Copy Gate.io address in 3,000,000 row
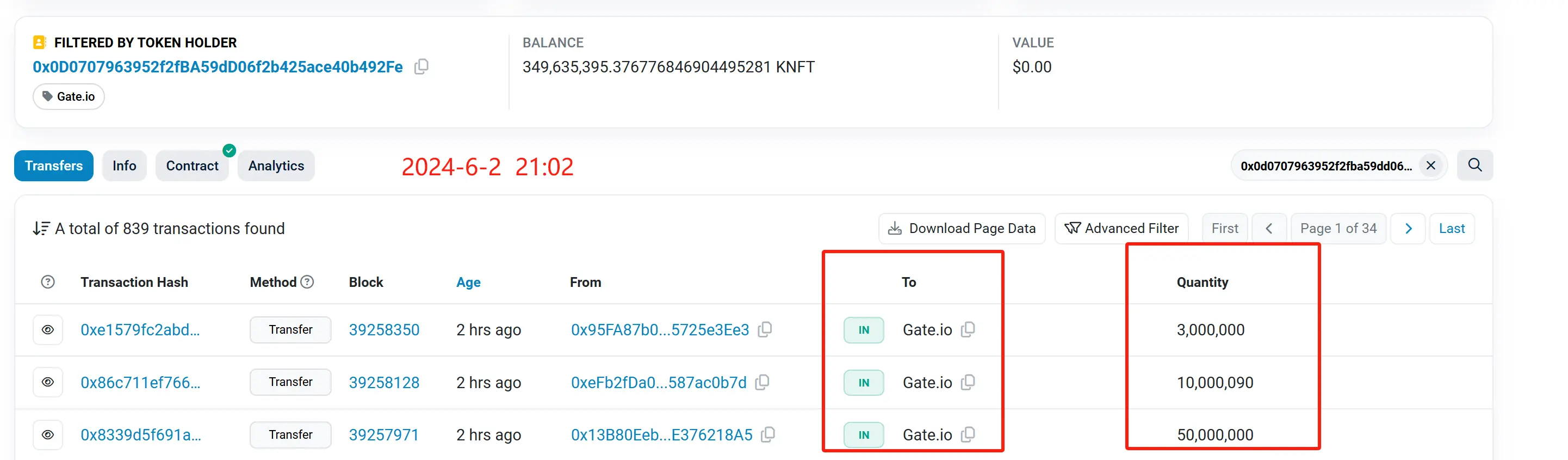This screenshot has height=460, width=1568. 969,329
